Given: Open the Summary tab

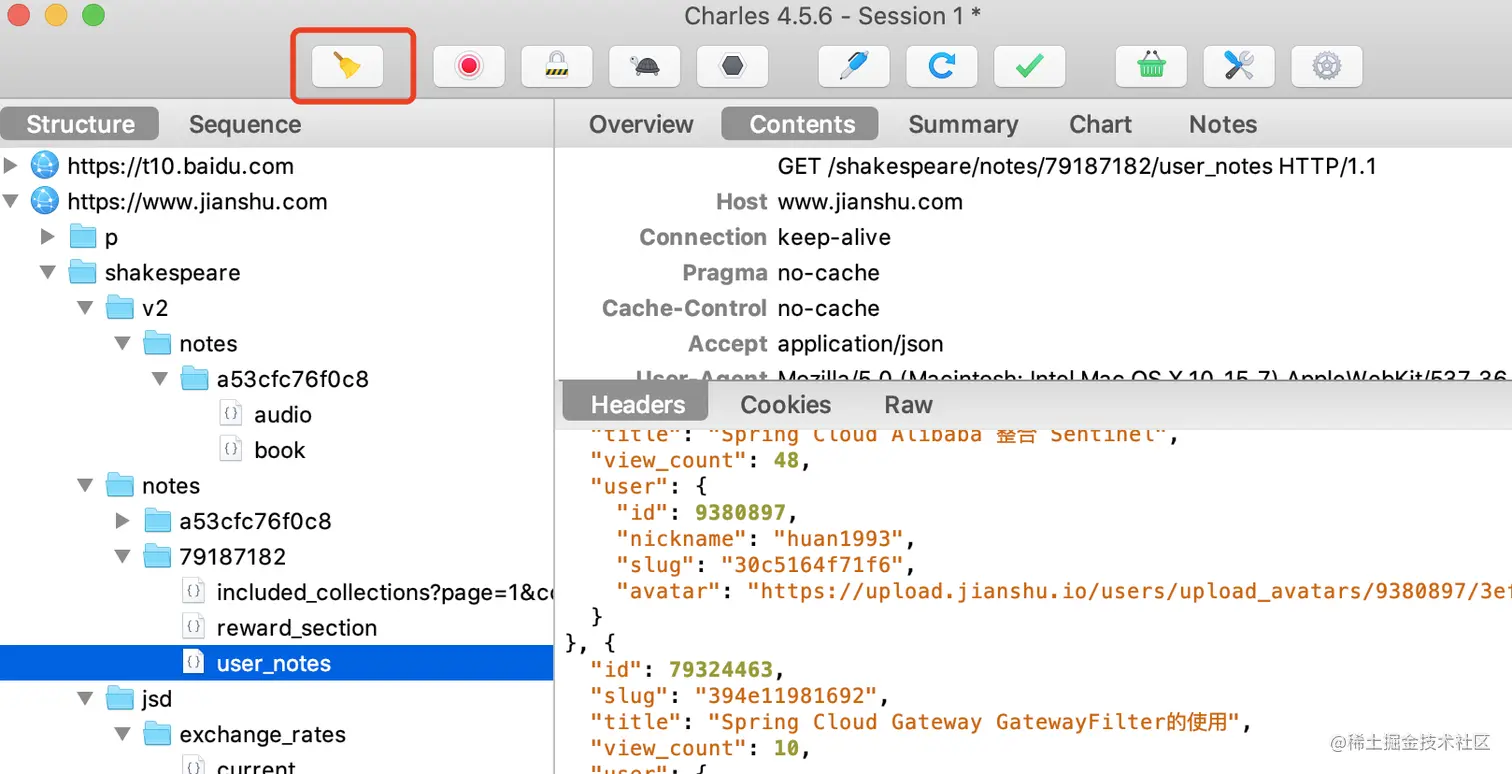Looking at the screenshot, I should click(963, 124).
